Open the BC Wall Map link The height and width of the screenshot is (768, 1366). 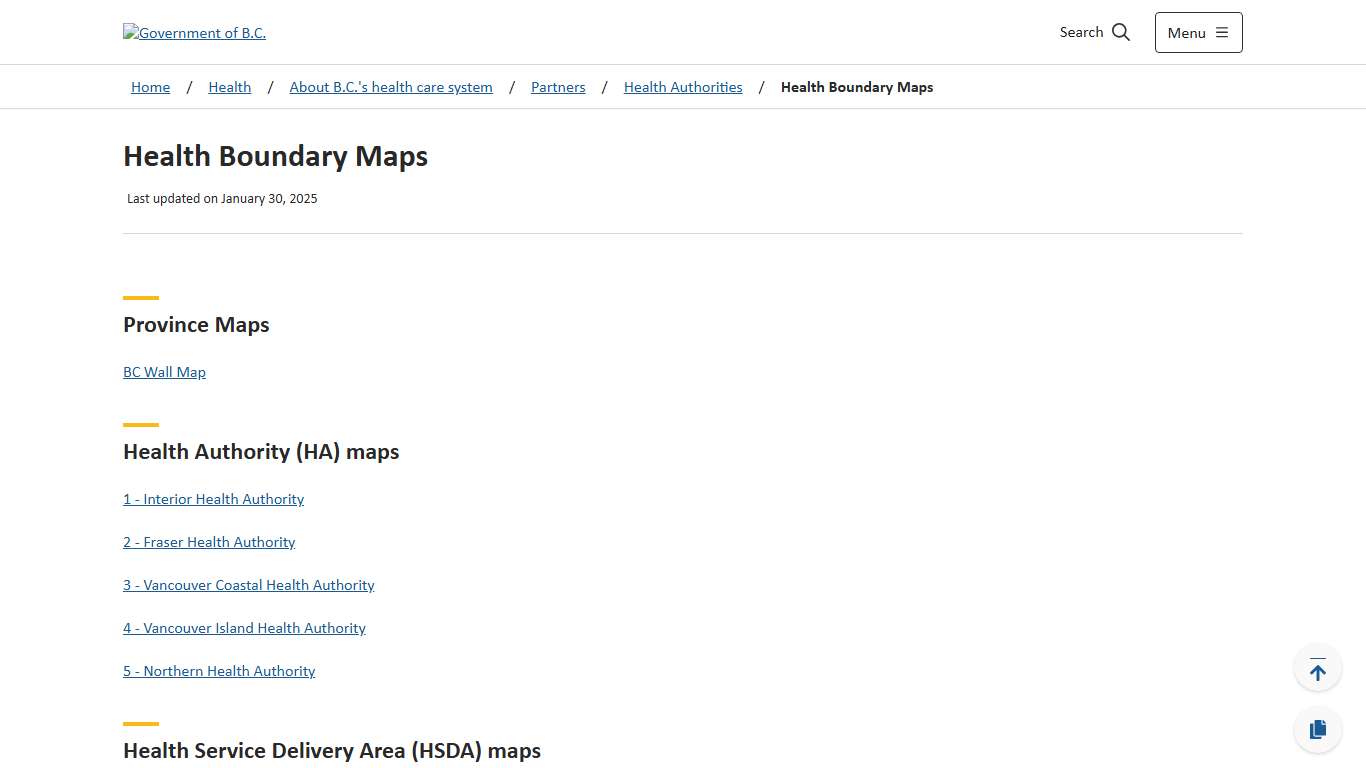click(x=164, y=371)
